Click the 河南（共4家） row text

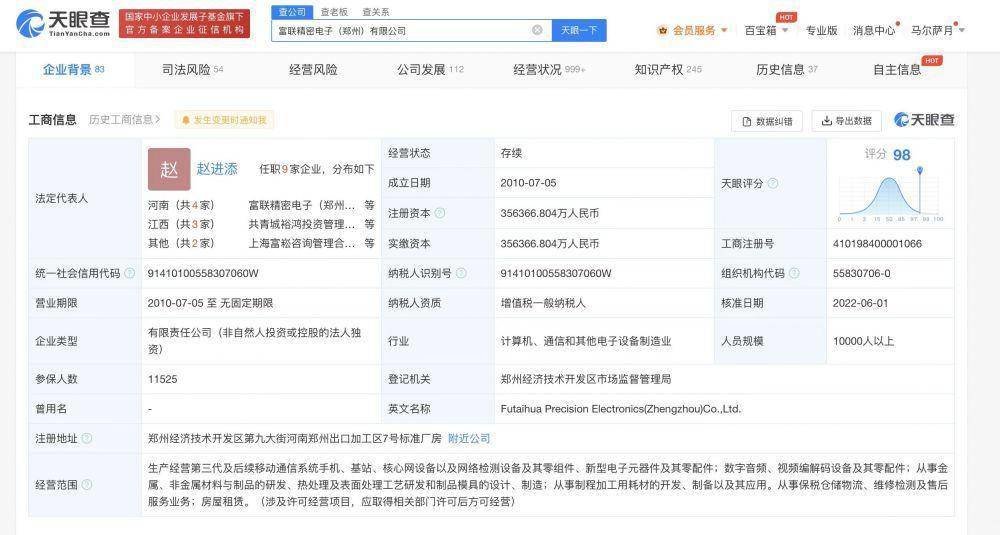click(x=181, y=205)
